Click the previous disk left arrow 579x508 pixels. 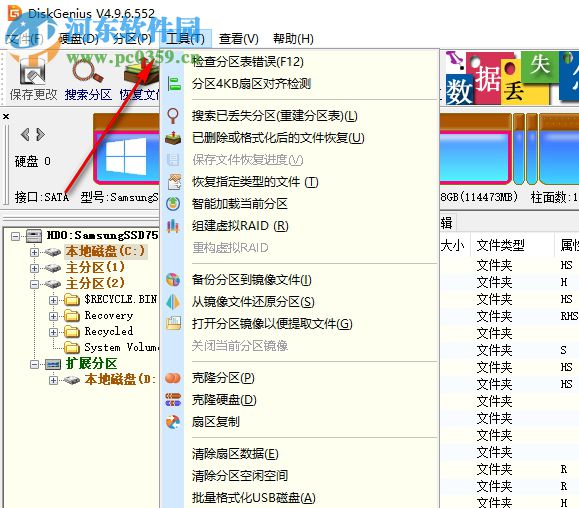[x=25, y=134]
